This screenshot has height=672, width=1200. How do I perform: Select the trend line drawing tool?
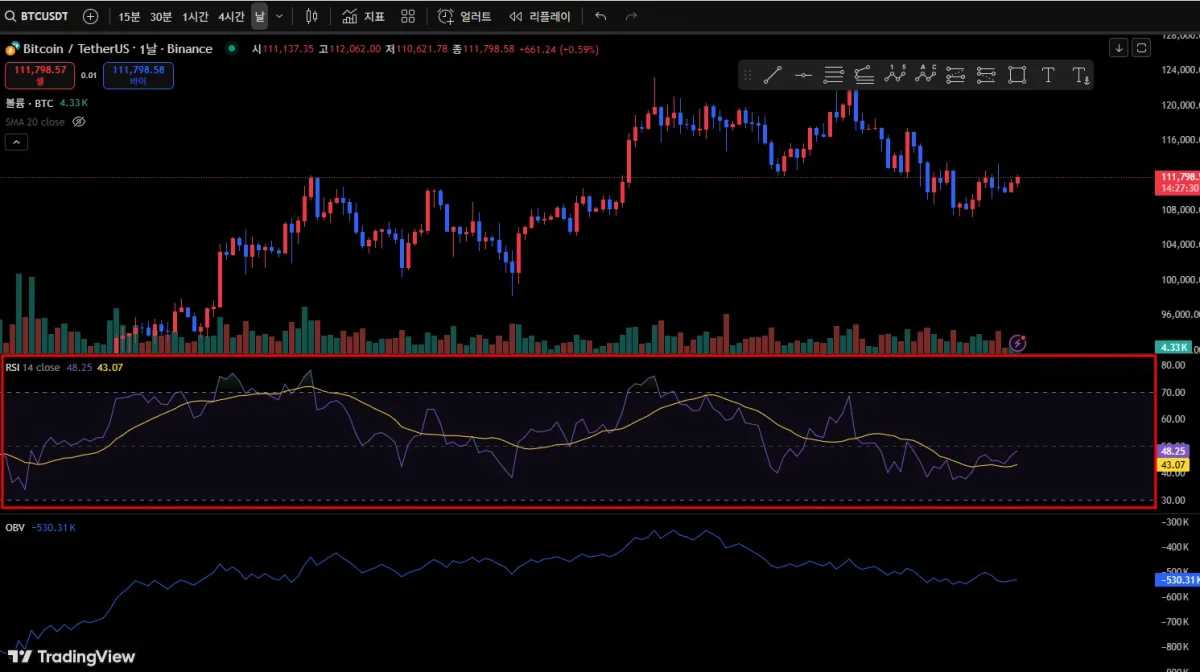click(x=772, y=75)
